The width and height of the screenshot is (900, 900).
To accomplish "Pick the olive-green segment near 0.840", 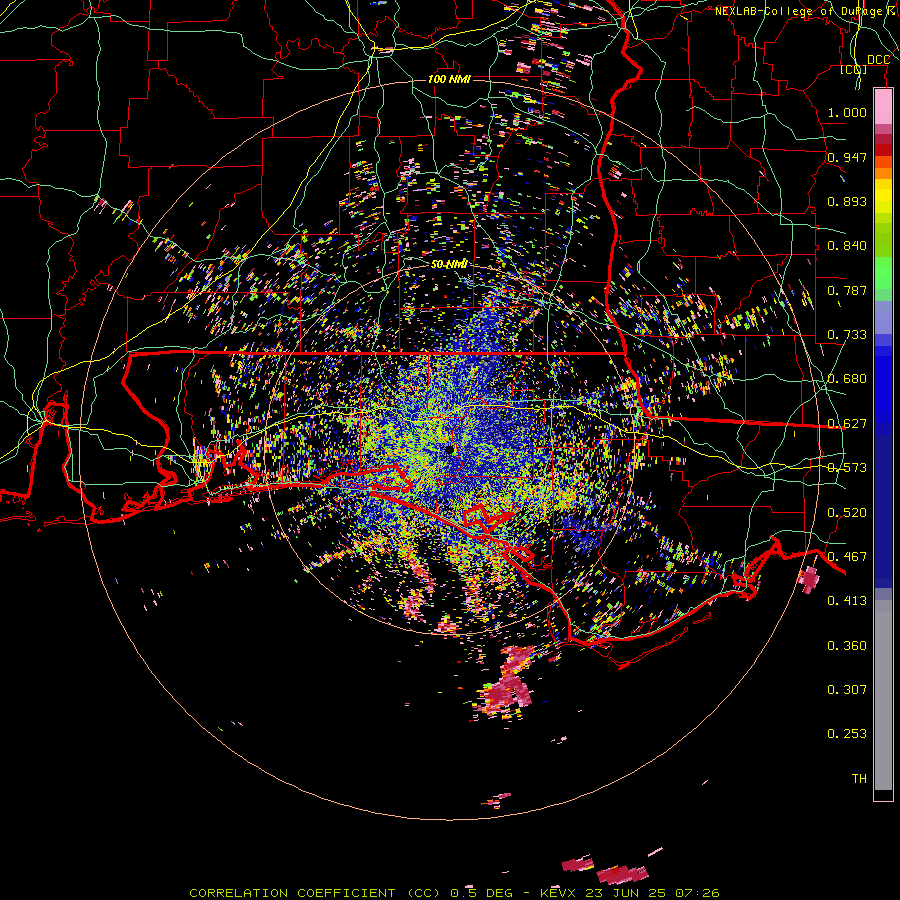I will [883, 239].
